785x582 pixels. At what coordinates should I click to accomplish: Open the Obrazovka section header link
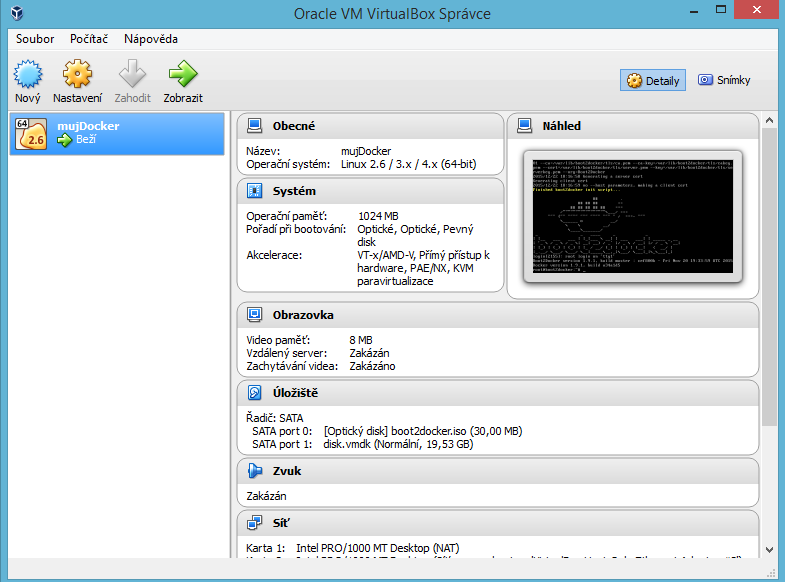303,315
